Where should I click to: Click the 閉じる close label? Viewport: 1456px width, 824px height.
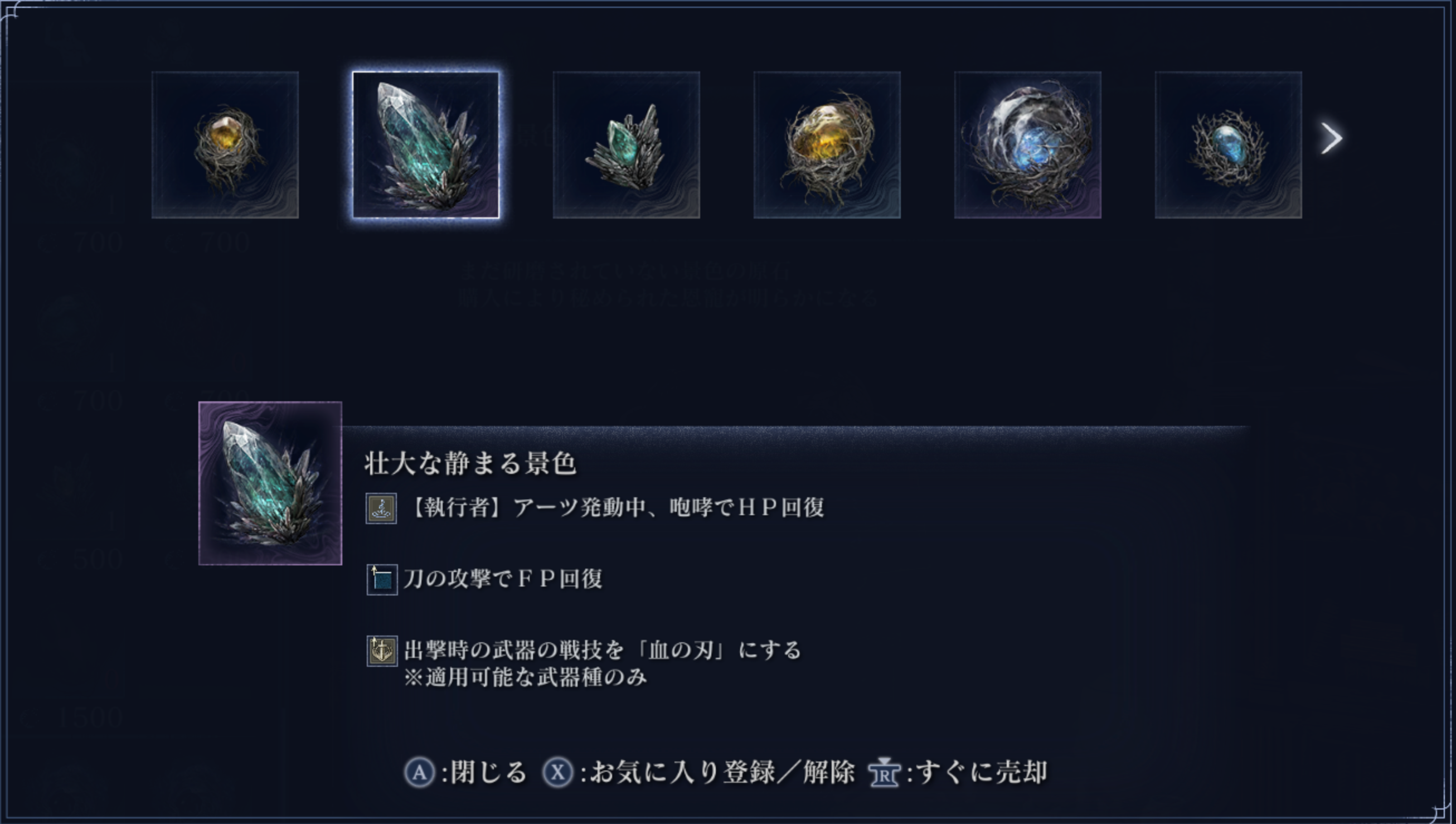point(489,773)
